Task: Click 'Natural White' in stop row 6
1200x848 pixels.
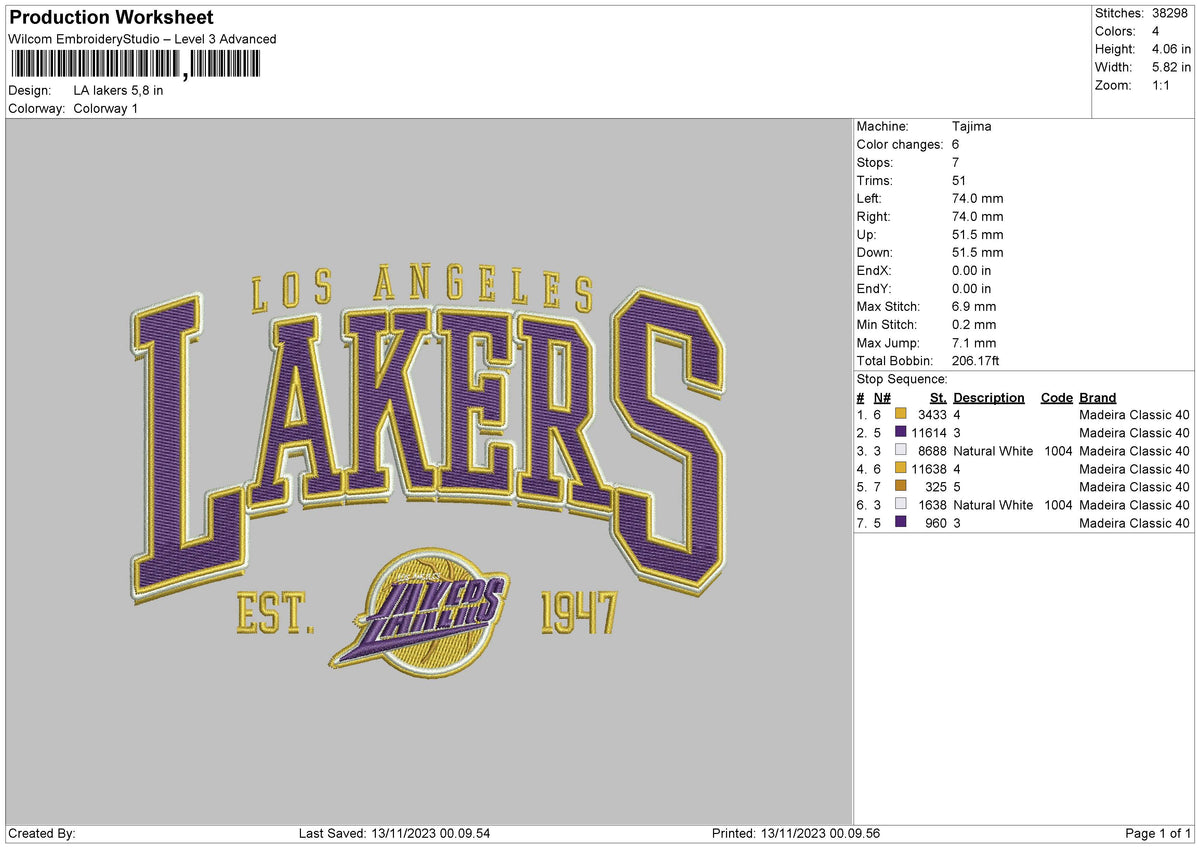Action: coord(993,505)
